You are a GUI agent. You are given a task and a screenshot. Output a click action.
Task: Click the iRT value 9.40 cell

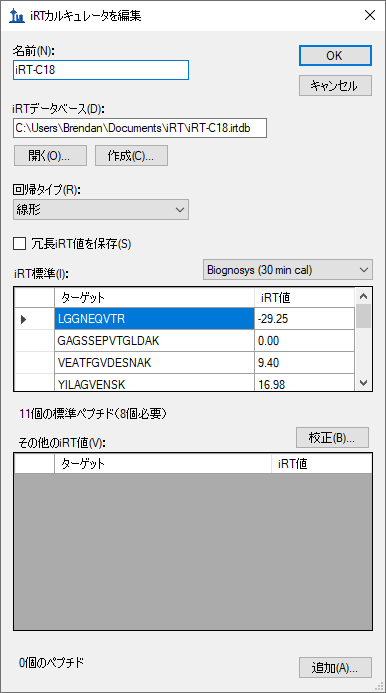[304, 363]
